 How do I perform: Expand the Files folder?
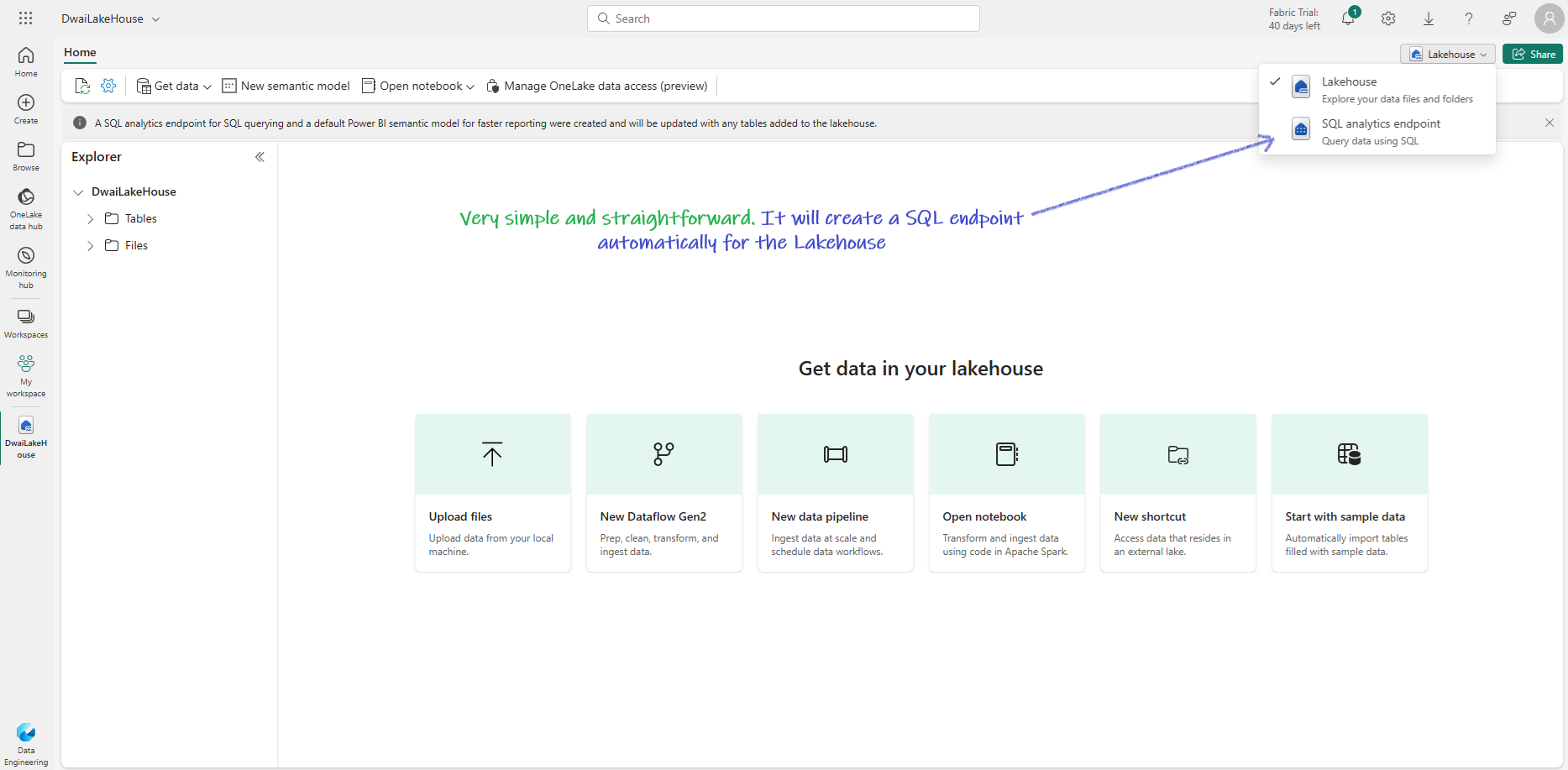coord(91,246)
